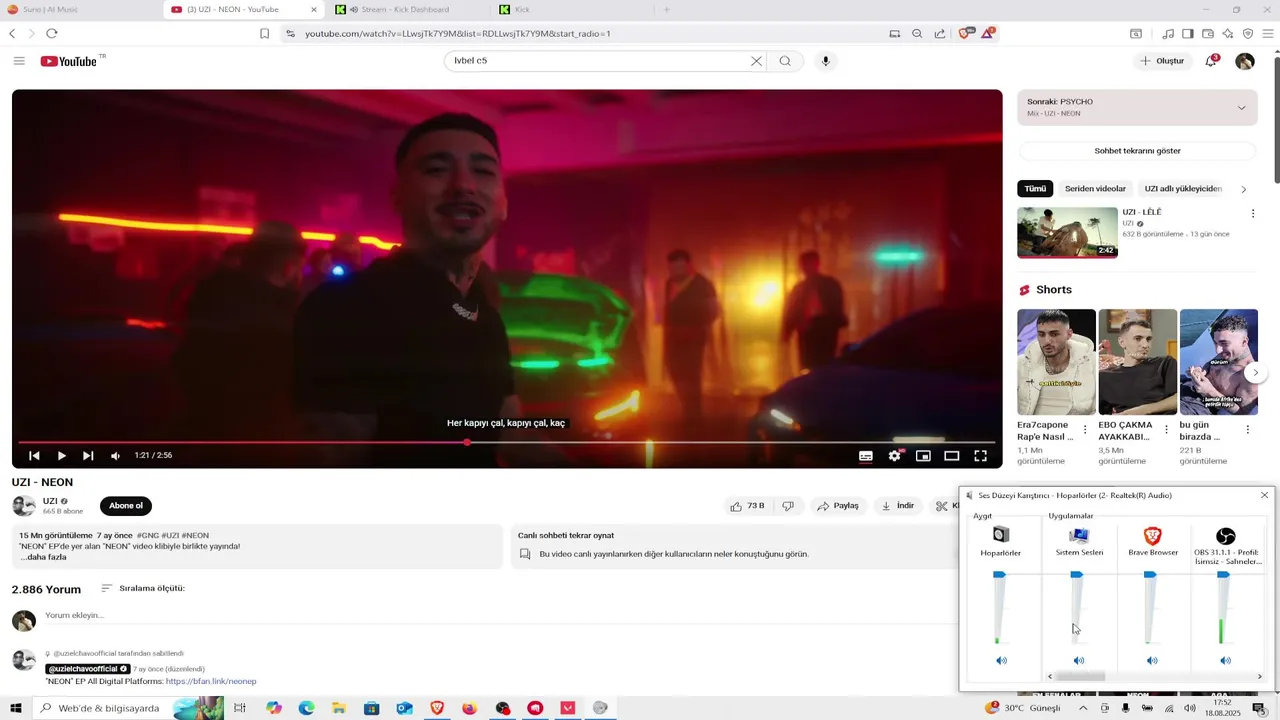Open the UZI channel avatar below the video
Screen dimensions: 1280x720
pos(24,506)
